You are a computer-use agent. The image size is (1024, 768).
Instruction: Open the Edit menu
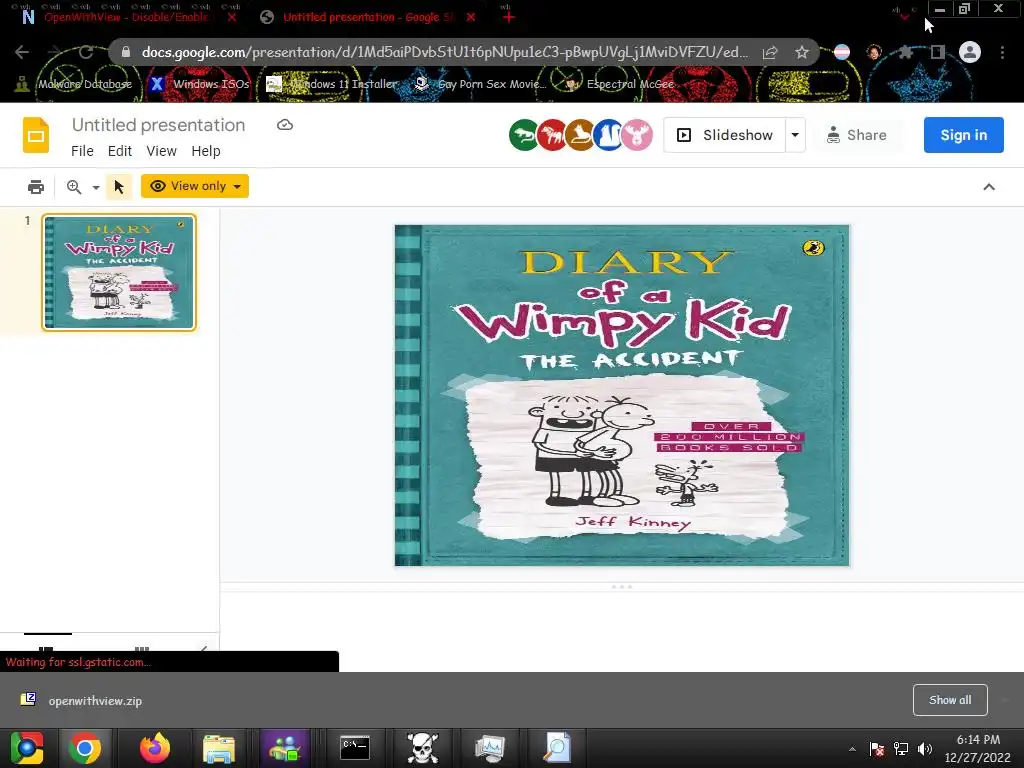click(x=120, y=151)
